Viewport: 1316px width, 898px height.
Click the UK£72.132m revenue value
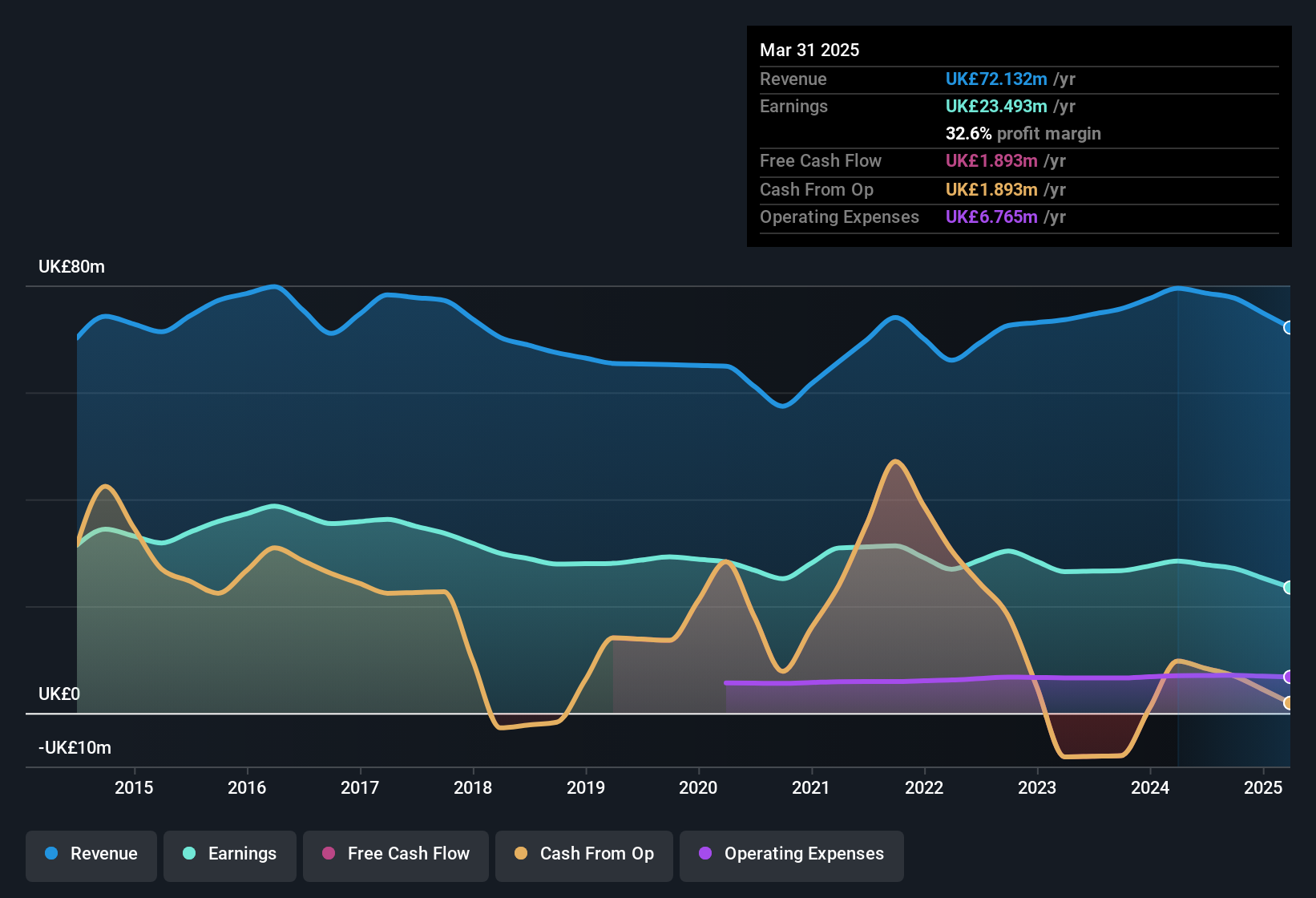(996, 79)
